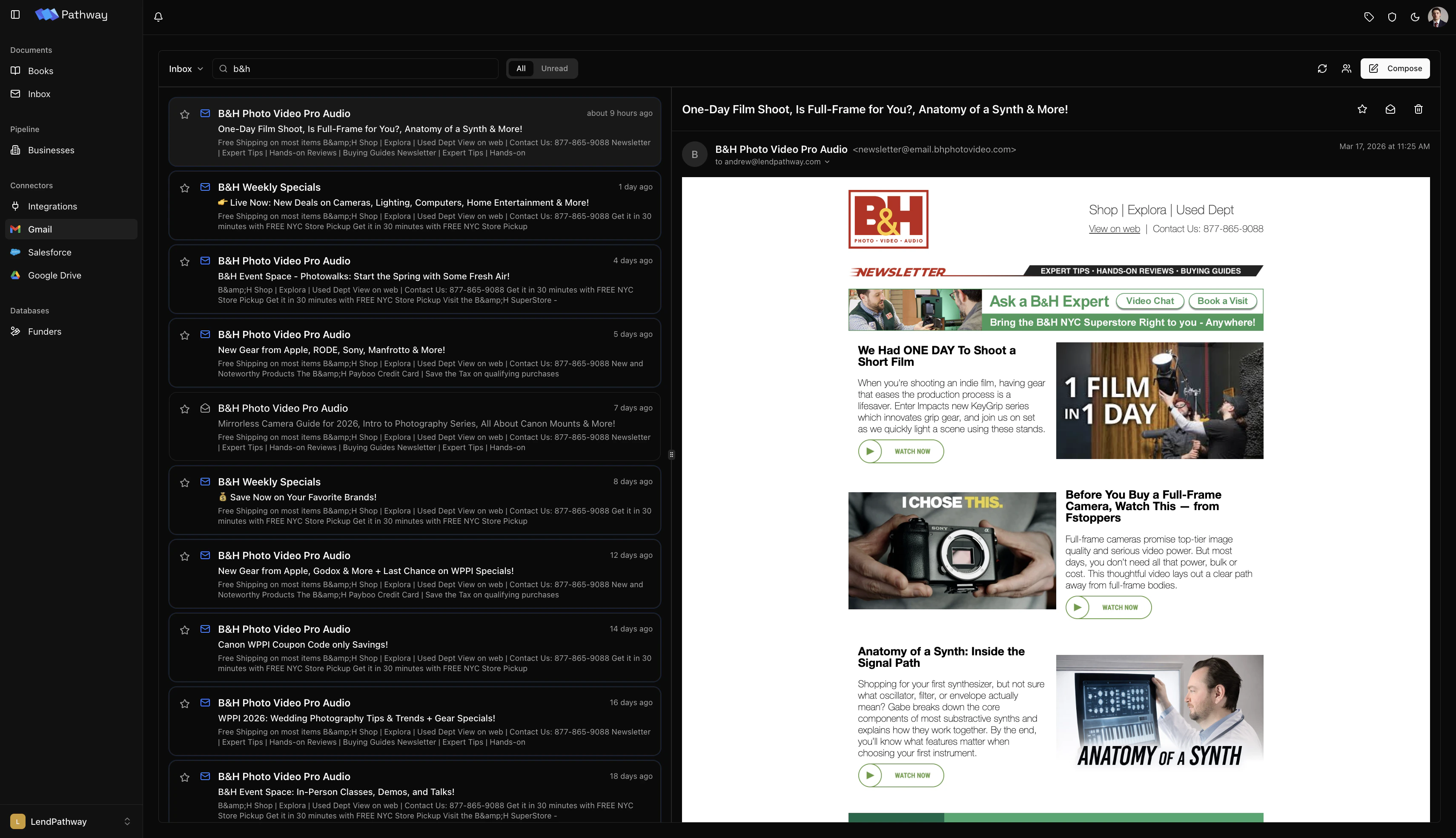The width and height of the screenshot is (1456, 838).
Task: Open the Inbox folder dropdown
Action: tap(185, 69)
